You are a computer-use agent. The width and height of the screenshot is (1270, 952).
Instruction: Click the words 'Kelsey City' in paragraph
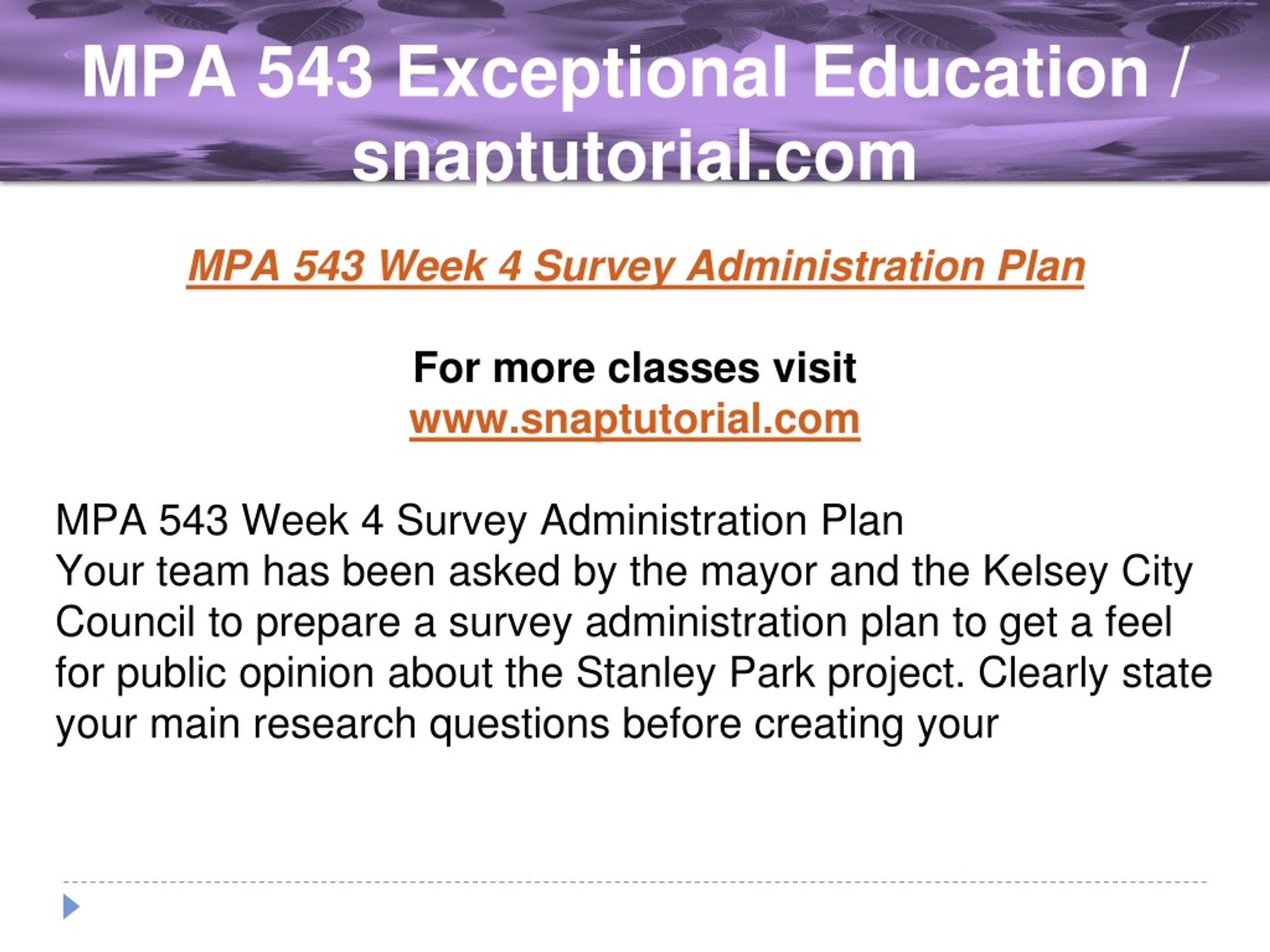click(x=1088, y=572)
